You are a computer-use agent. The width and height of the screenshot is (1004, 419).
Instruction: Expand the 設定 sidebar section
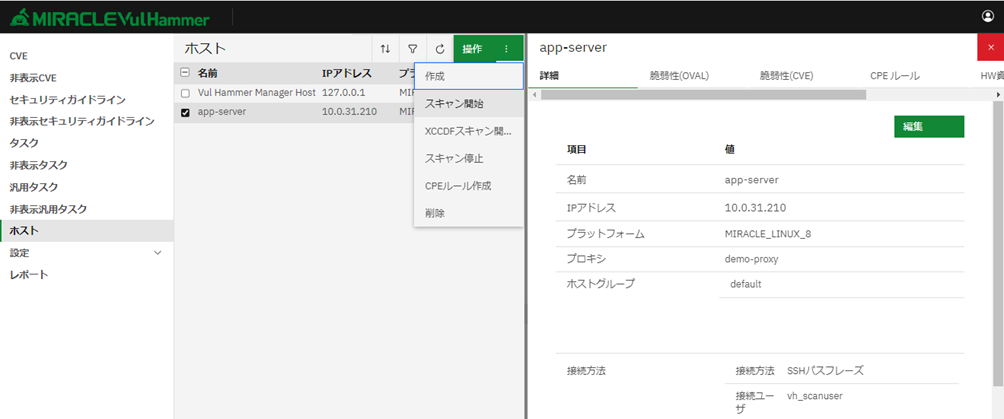click(x=157, y=253)
